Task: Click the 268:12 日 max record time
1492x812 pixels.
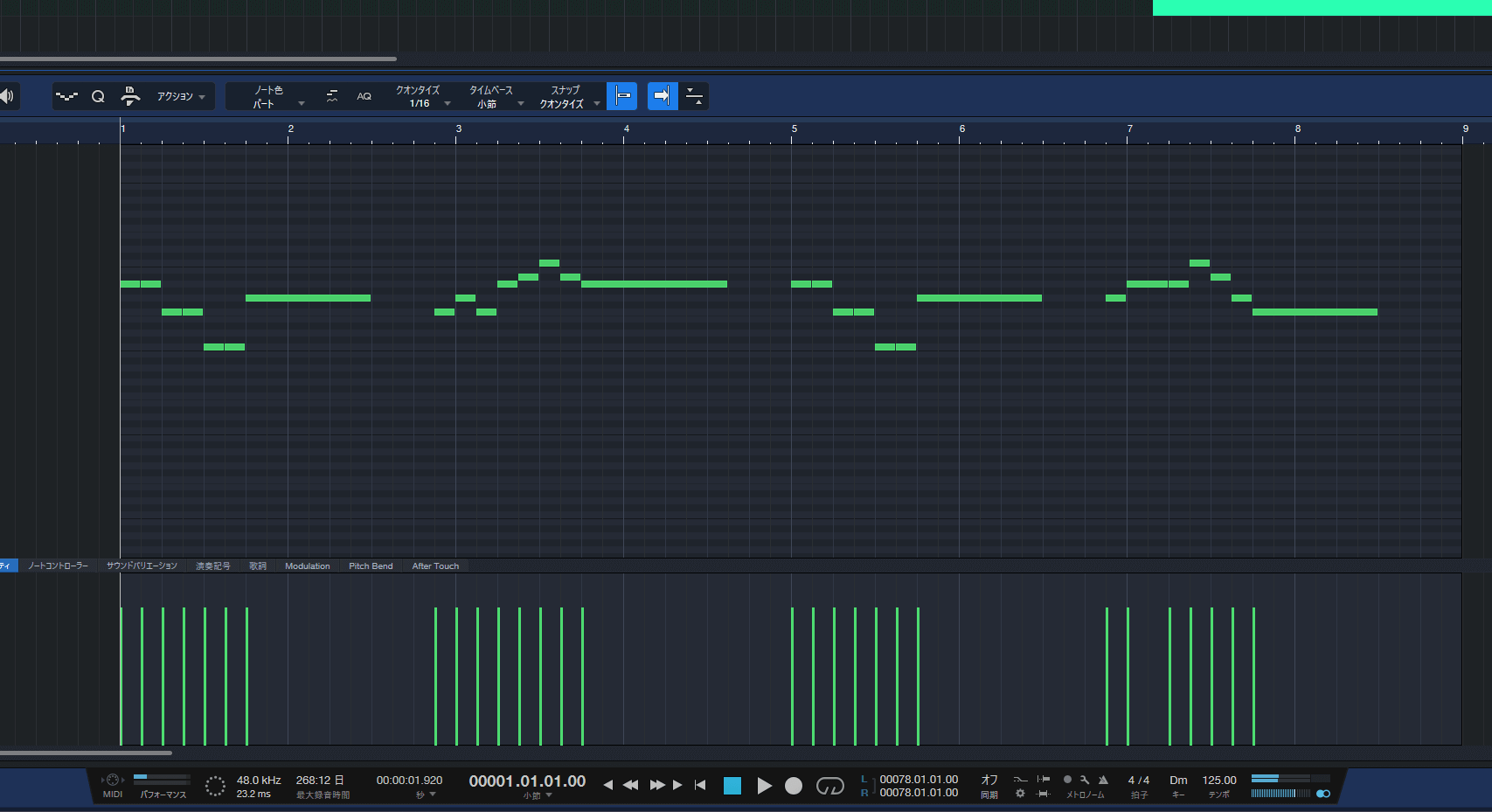Action: click(320, 781)
